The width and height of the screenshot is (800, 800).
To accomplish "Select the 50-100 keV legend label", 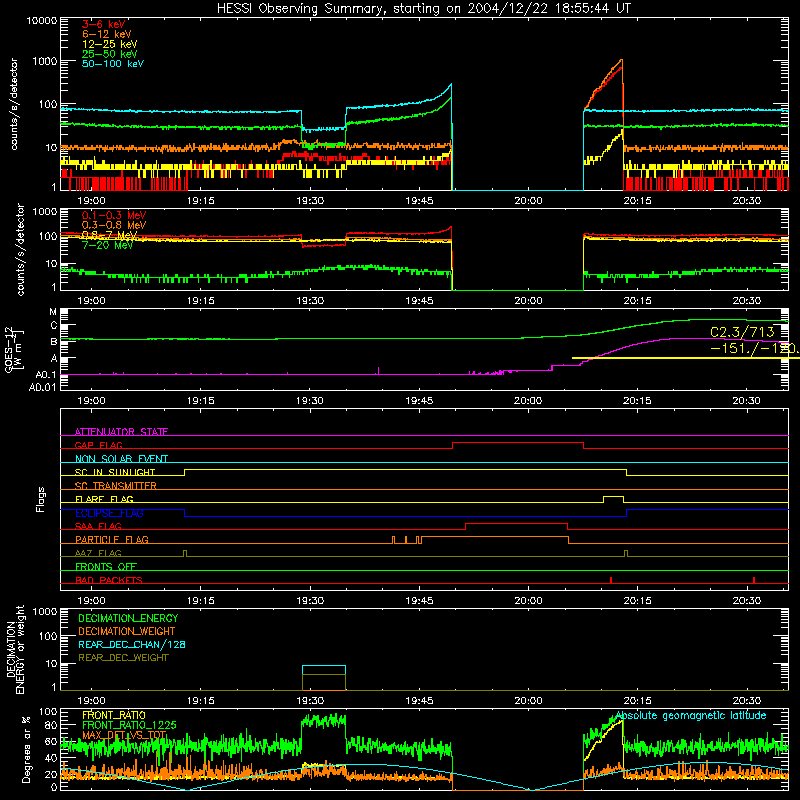I will pyautogui.click(x=113, y=64).
